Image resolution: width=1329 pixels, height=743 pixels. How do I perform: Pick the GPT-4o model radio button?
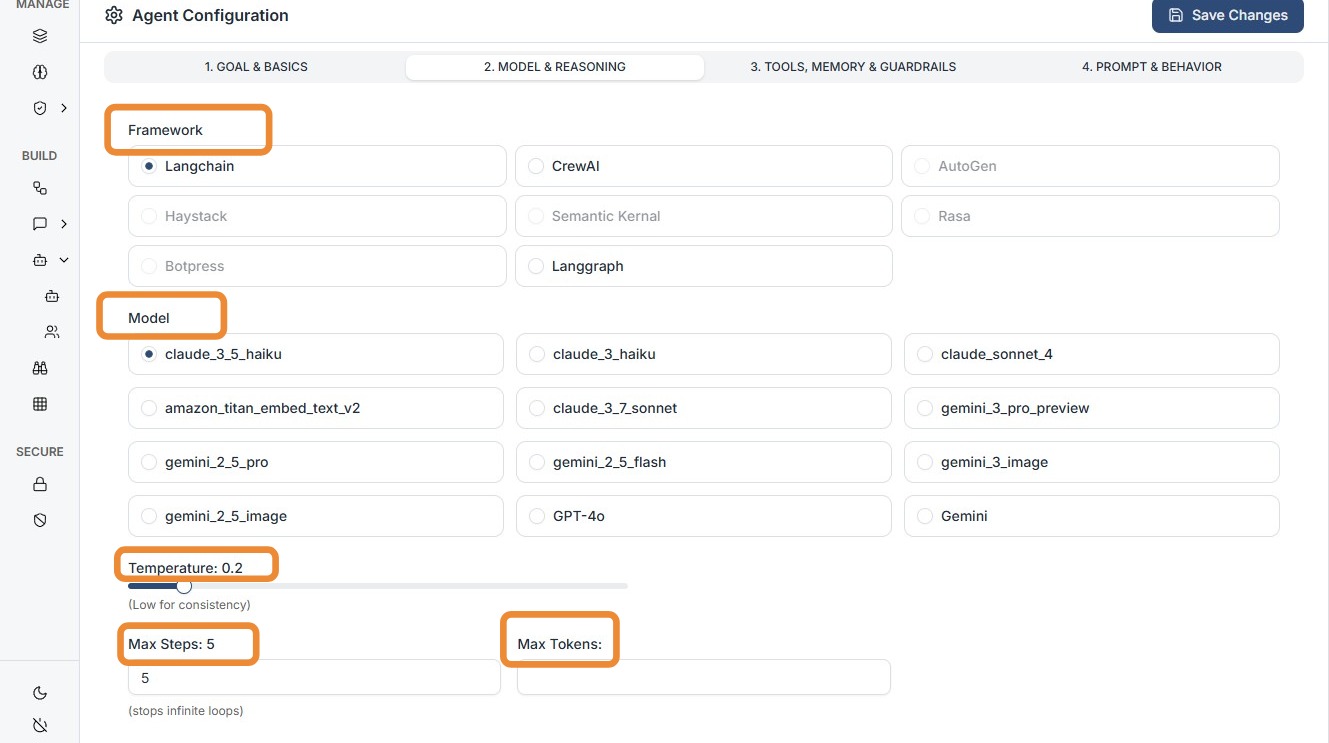tap(537, 516)
